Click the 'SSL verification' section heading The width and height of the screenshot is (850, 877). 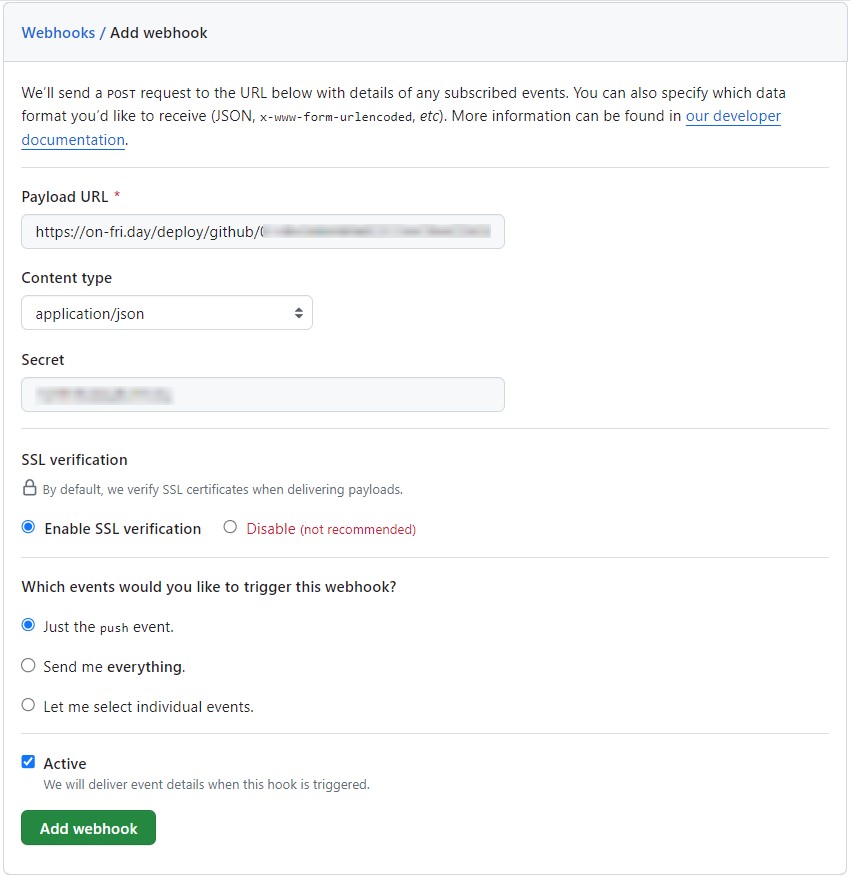pos(74,460)
